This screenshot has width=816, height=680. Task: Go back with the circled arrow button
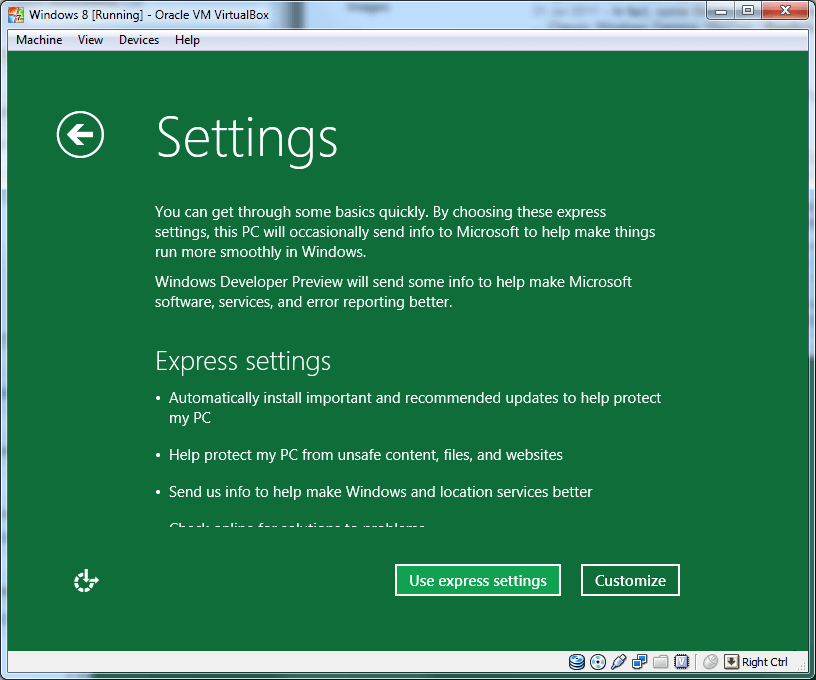coord(80,135)
